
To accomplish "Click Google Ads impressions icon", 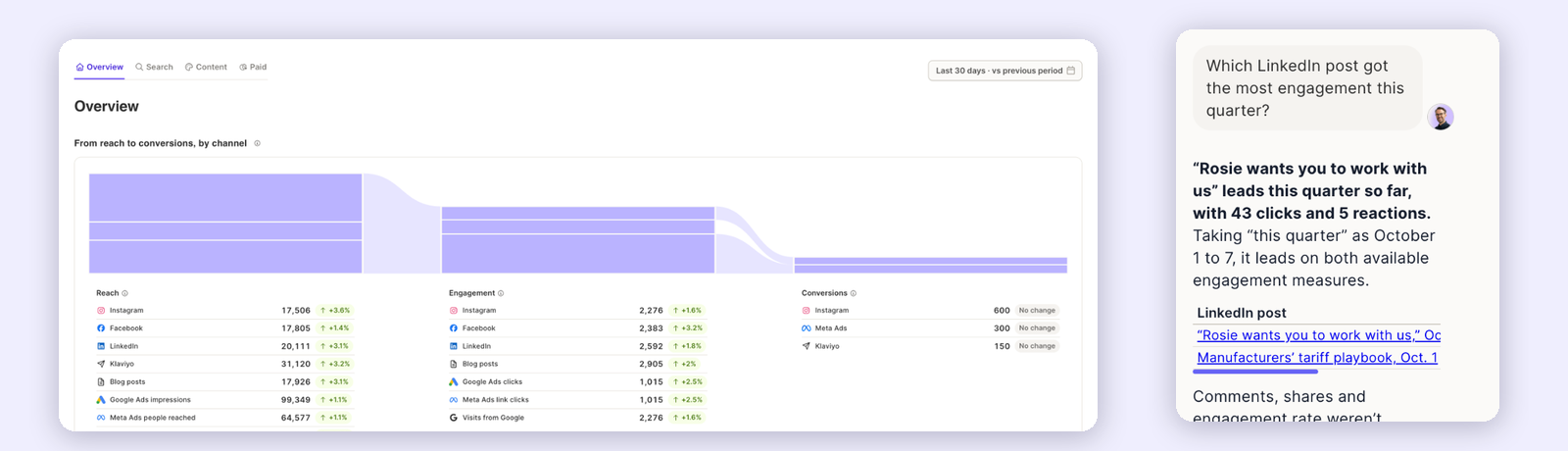I will coord(101,400).
